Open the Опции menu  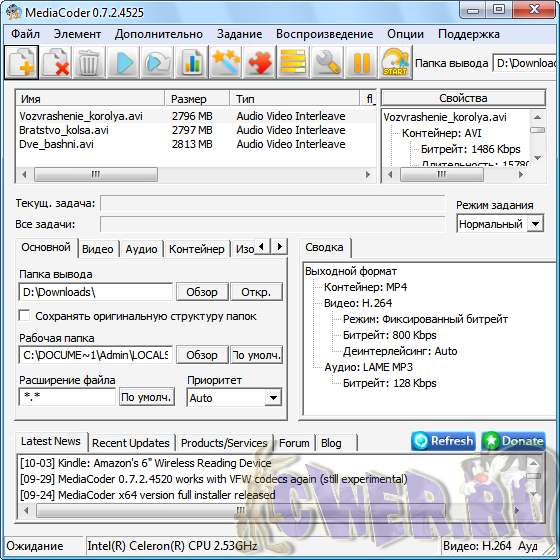click(405, 34)
